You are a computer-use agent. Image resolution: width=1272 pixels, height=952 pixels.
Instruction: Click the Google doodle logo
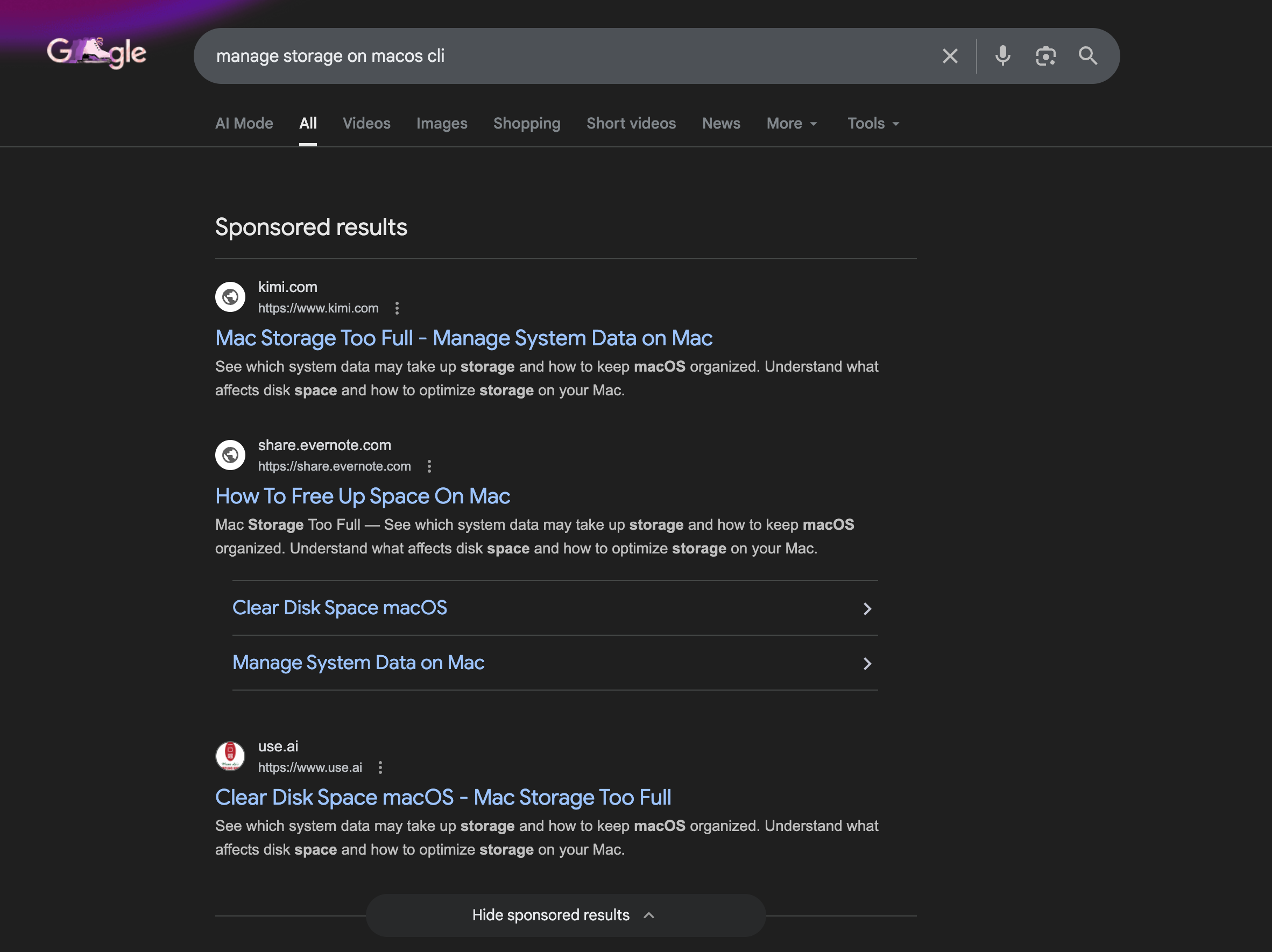(x=97, y=53)
